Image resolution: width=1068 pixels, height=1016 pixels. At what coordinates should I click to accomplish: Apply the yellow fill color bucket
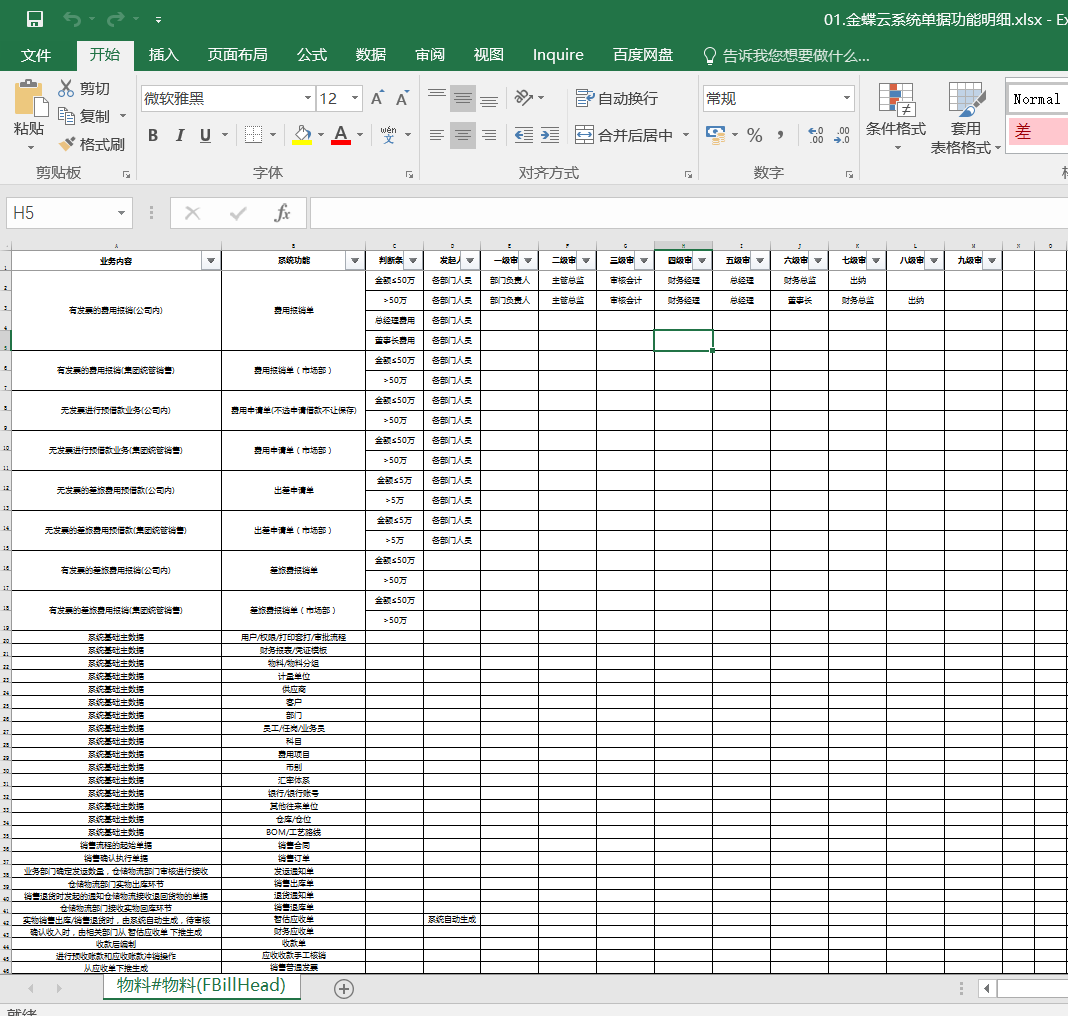click(x=302, y=135)
